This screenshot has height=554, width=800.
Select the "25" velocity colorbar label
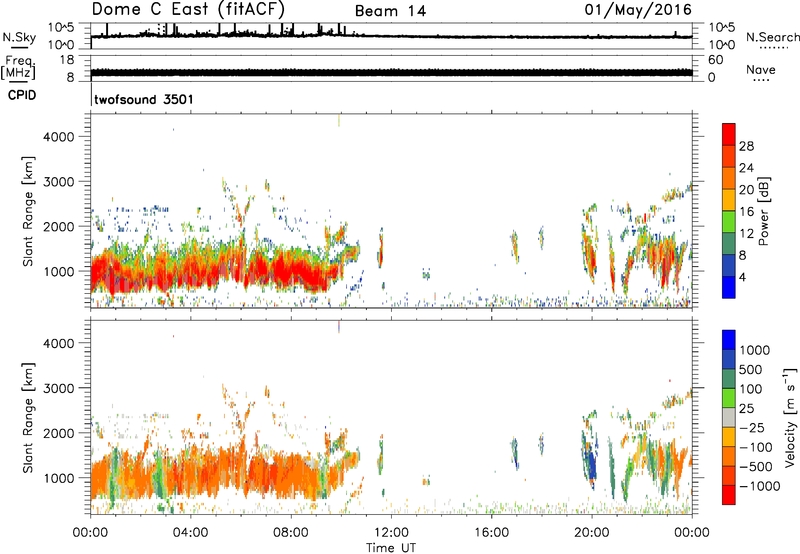[748, 409]
